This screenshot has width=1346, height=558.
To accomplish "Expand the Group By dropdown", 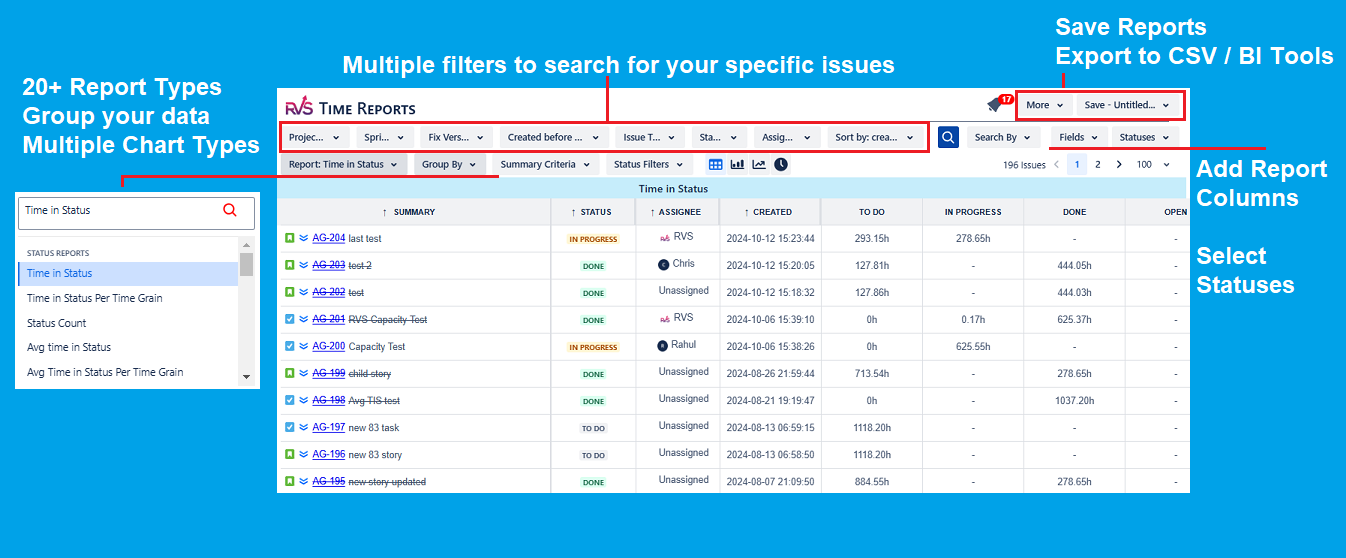I will [448, 164].
